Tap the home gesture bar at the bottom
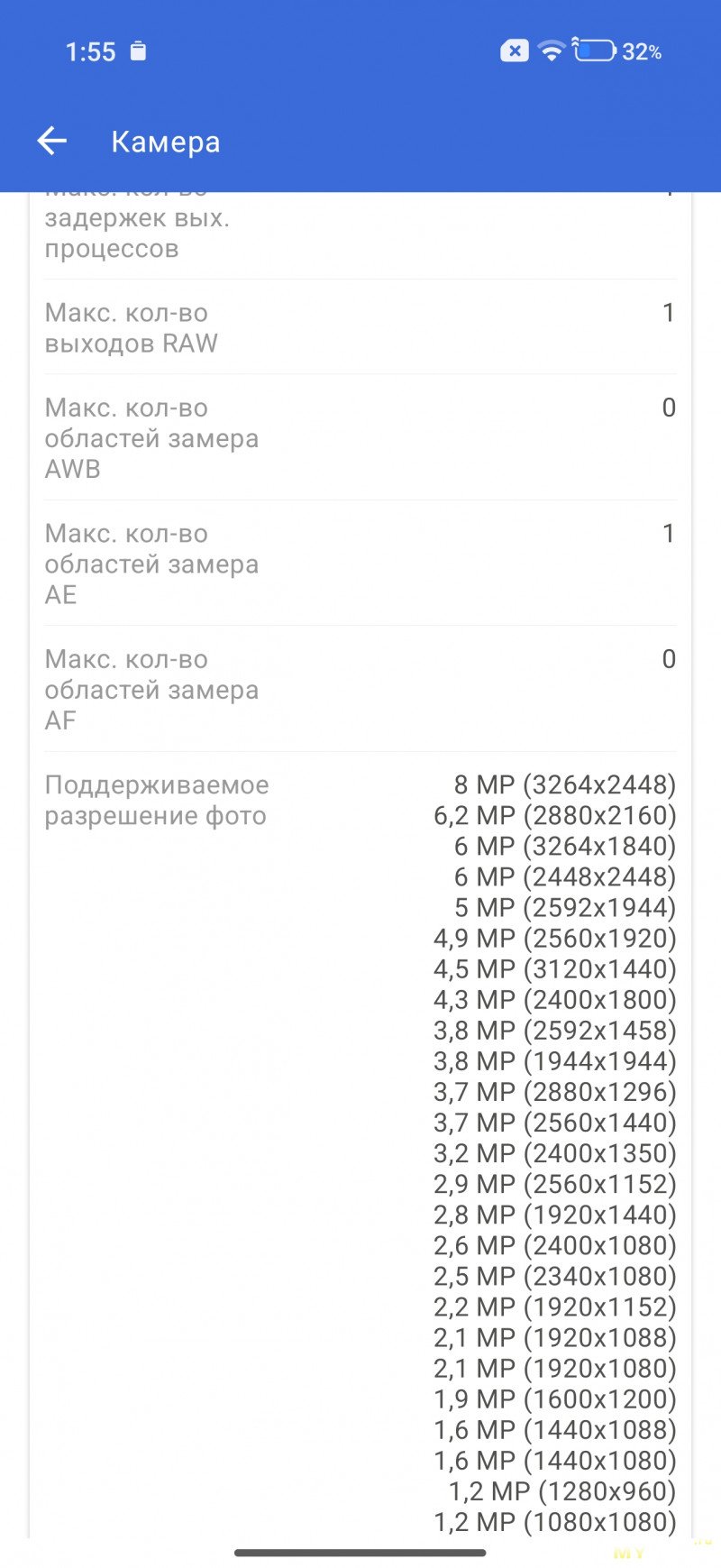This screenshot has width=721, height=1568. (360, 1553)
